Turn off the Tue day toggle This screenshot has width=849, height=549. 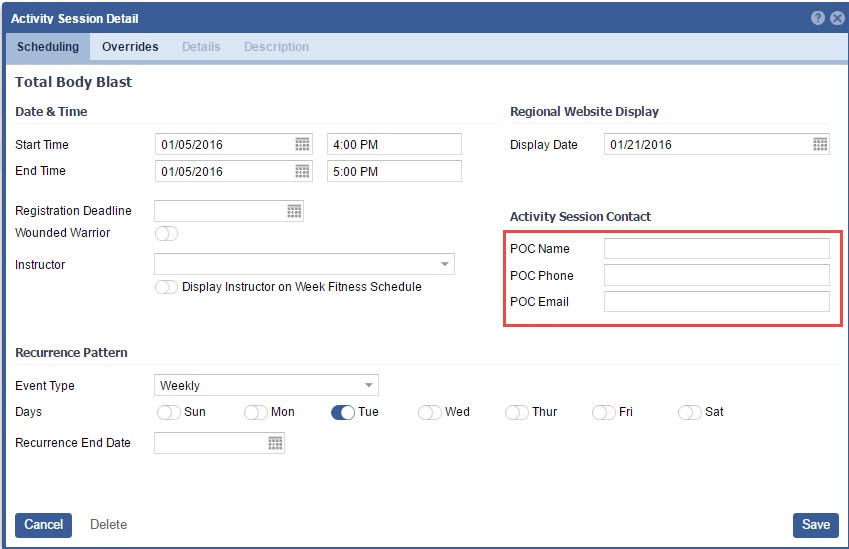tap(343, 412)
